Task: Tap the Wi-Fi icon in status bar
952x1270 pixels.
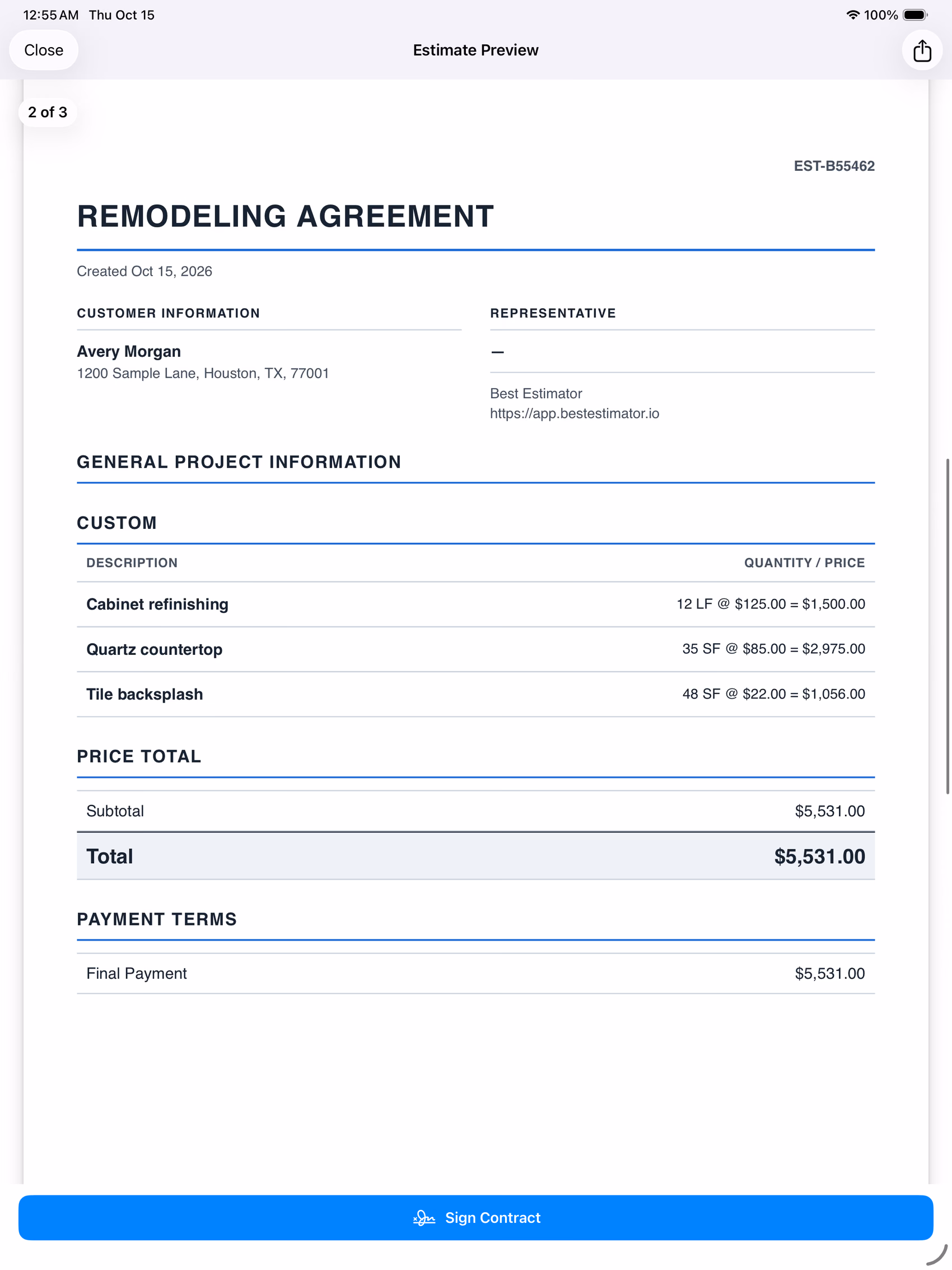Action: click(x=853, y=15)
